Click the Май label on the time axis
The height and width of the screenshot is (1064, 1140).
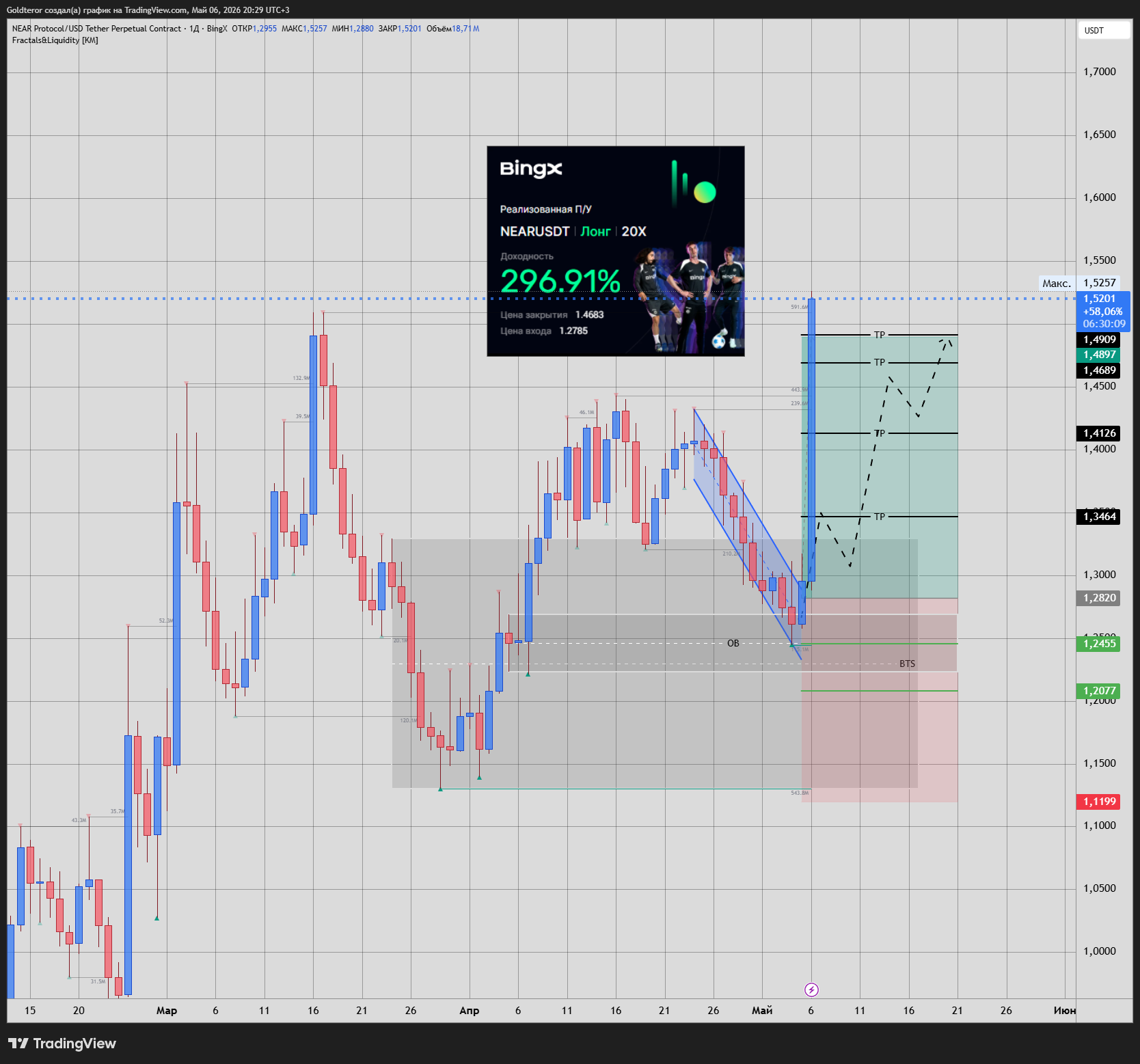[762, 1011]
